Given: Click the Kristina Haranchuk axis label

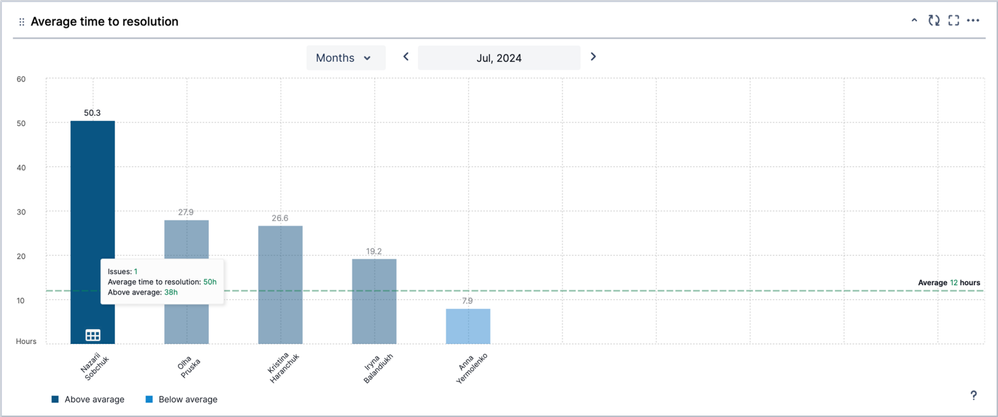Looking at the screenshot, I should coord(283,367).
